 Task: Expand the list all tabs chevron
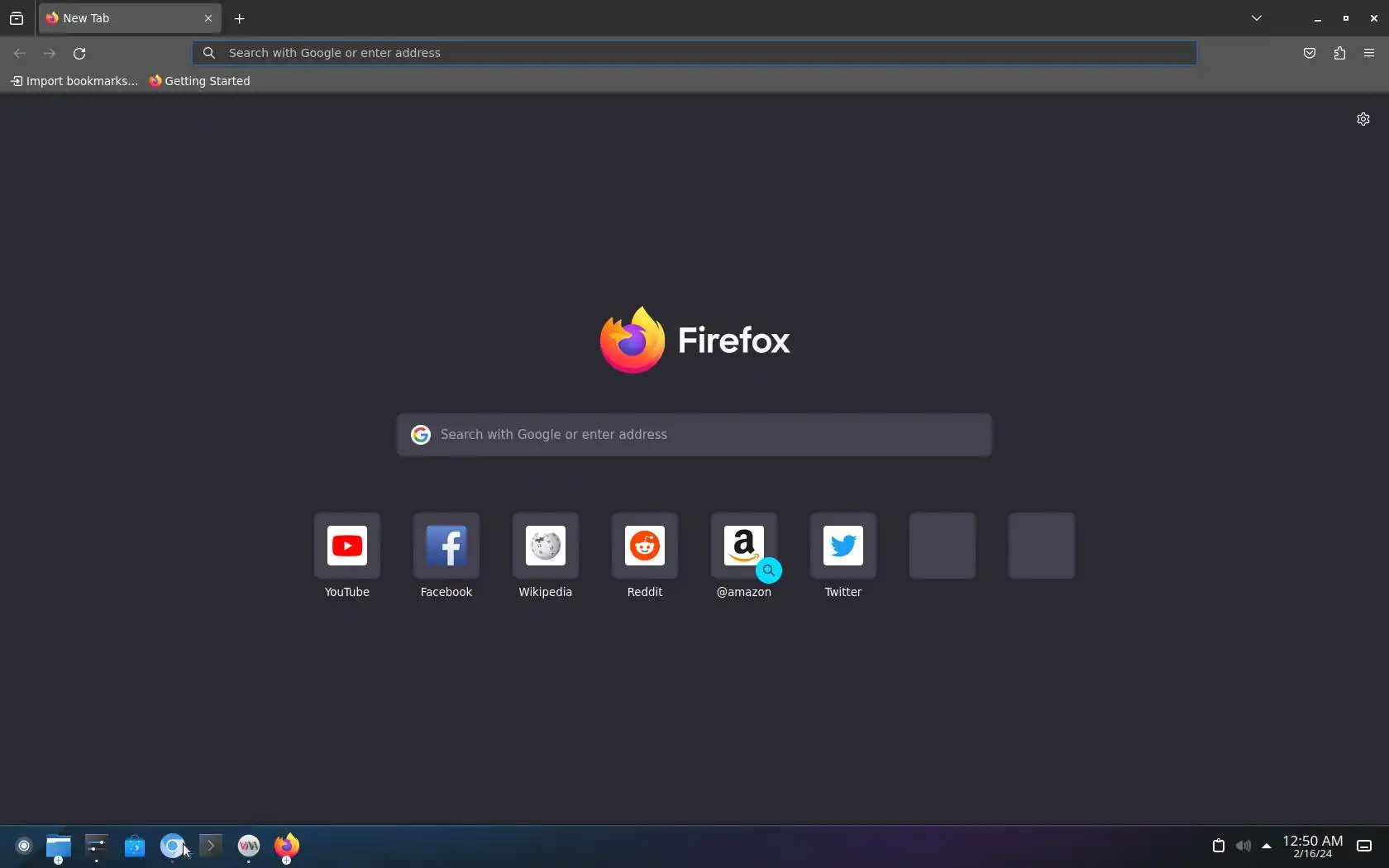pyautogui.click(x=1257, y=18)
